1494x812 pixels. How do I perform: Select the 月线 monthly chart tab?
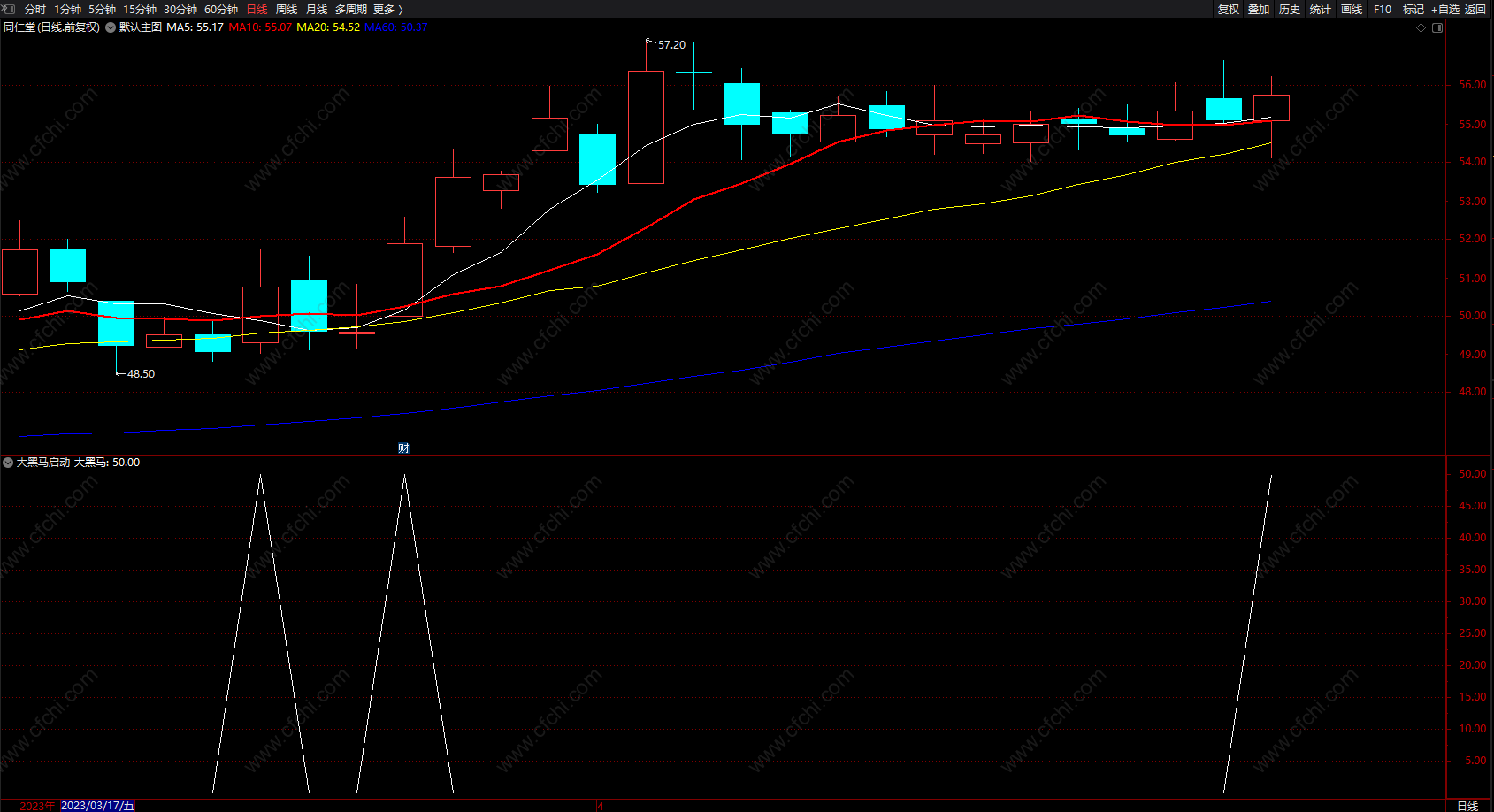coord(317,9)
